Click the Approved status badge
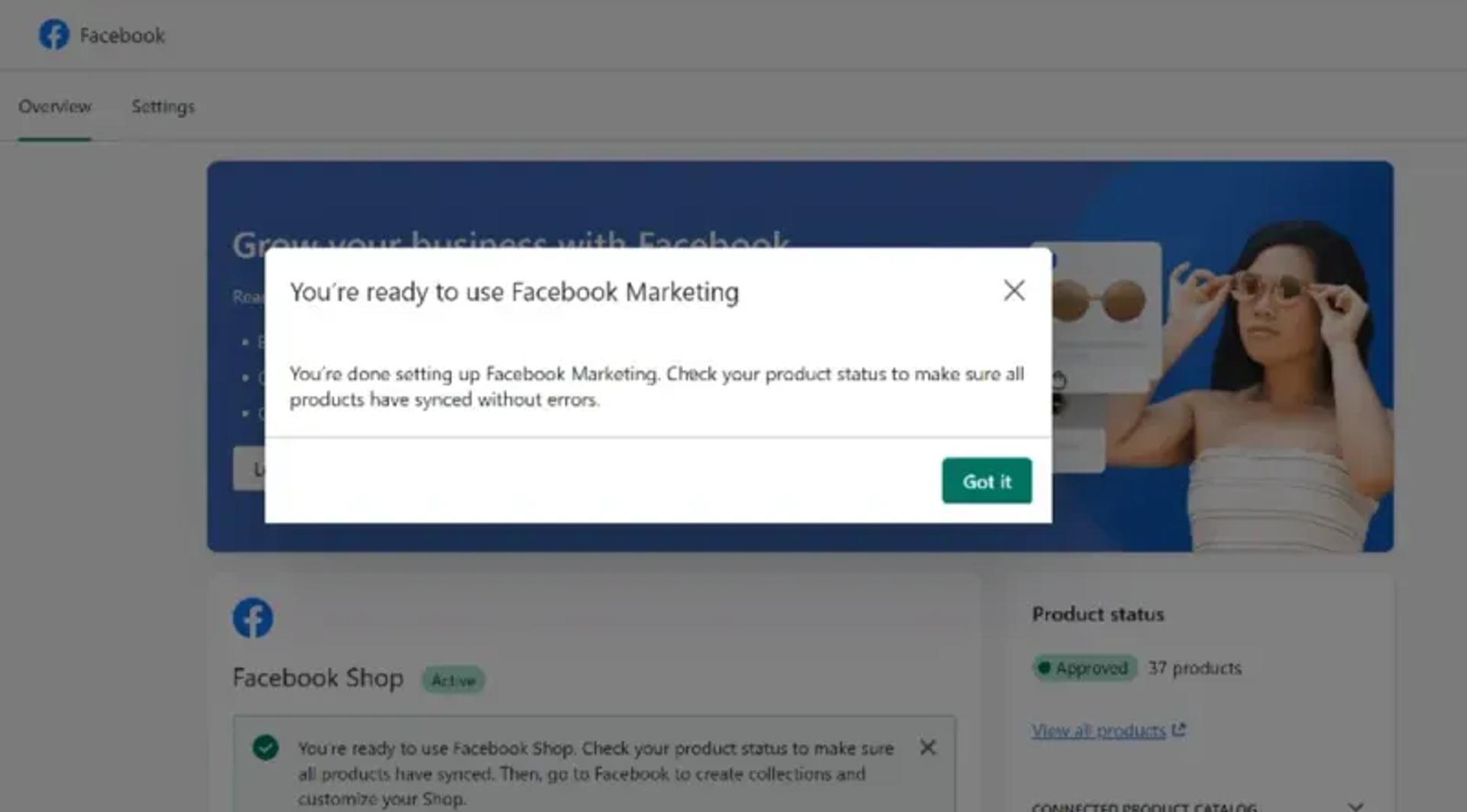1467x812 pixels. coord(1084,668)
